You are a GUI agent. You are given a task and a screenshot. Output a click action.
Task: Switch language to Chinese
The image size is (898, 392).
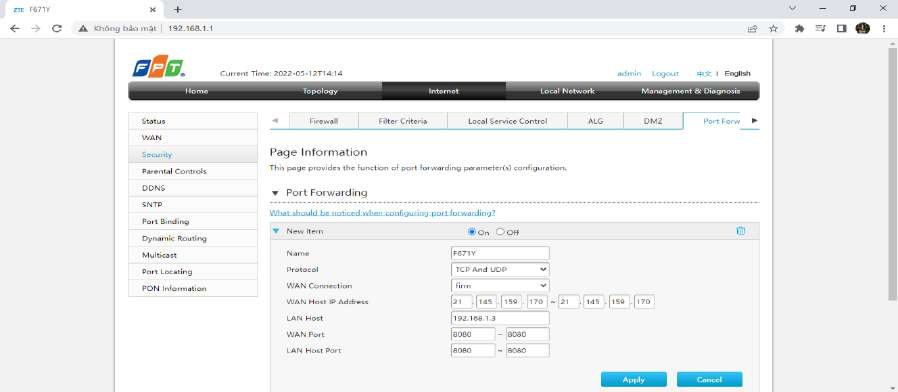coord(703,73)
